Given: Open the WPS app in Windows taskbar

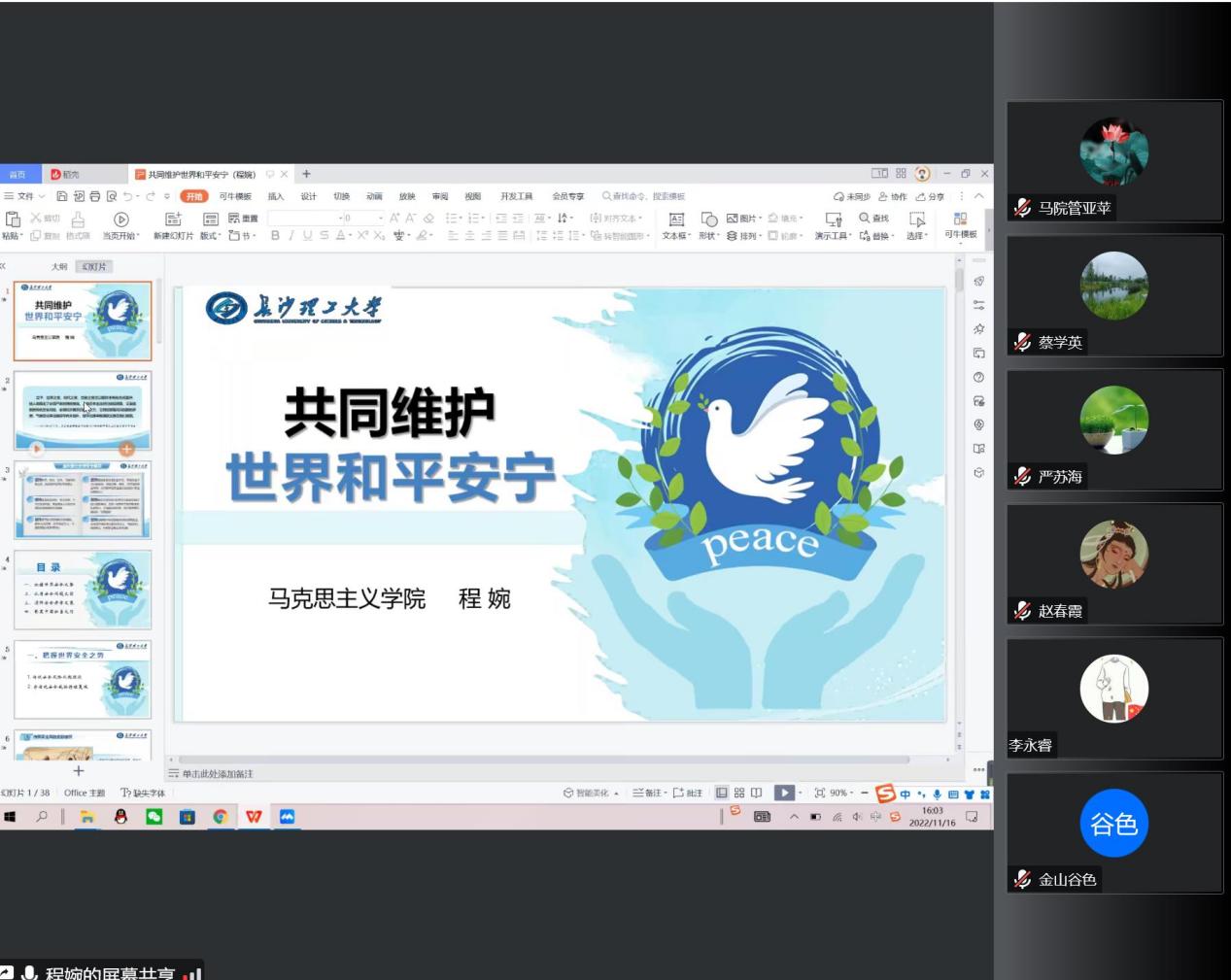Looking at the screenshot, I should (254, 817).
